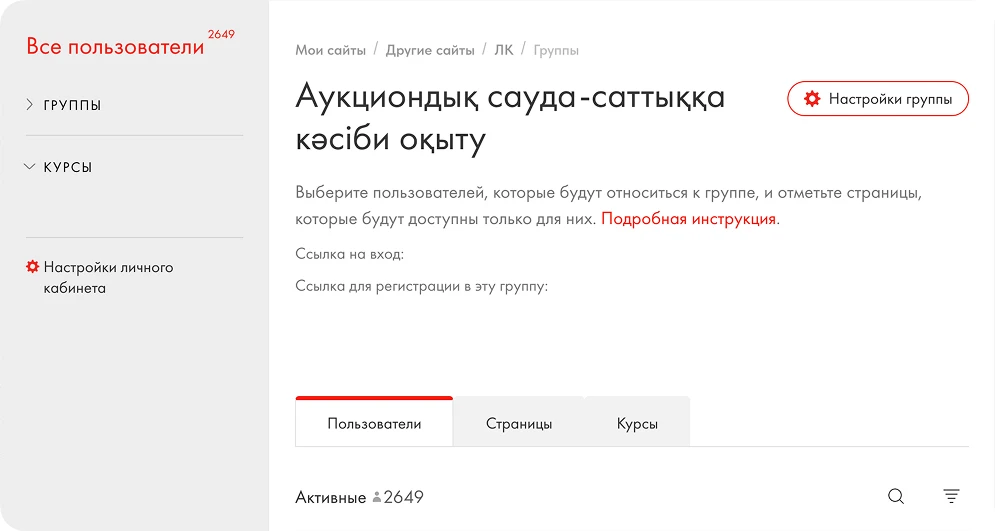Click the group title Аукциондық сауда-саттыққа
The height and width of the screenshot is (531, 995).
[510, 97]
